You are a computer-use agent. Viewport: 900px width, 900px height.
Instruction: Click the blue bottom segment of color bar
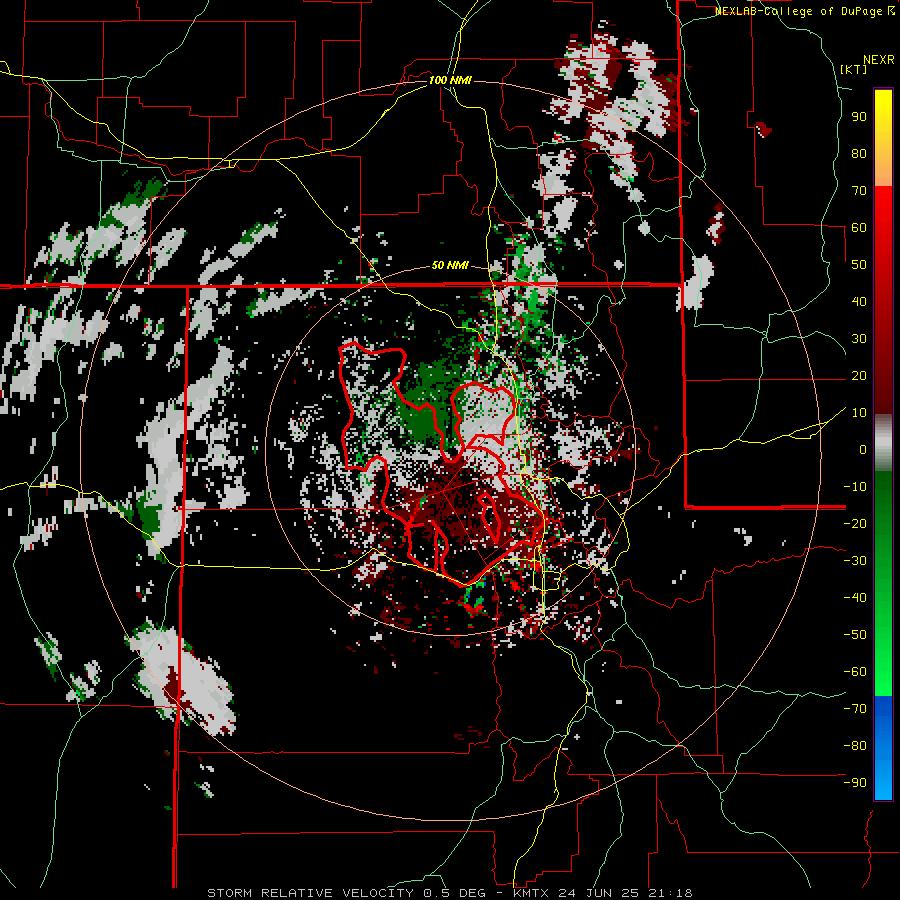883,748
